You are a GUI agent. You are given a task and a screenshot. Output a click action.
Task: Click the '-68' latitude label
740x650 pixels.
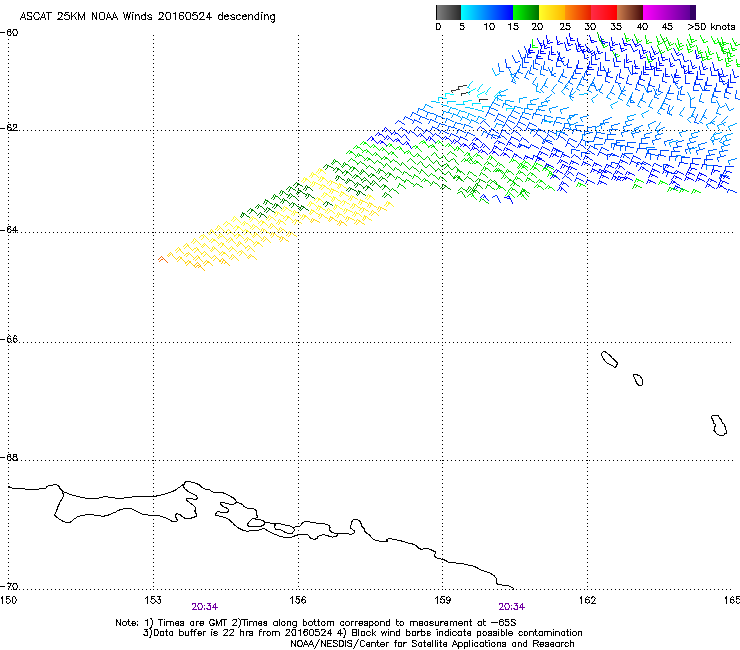click(9, 457)
